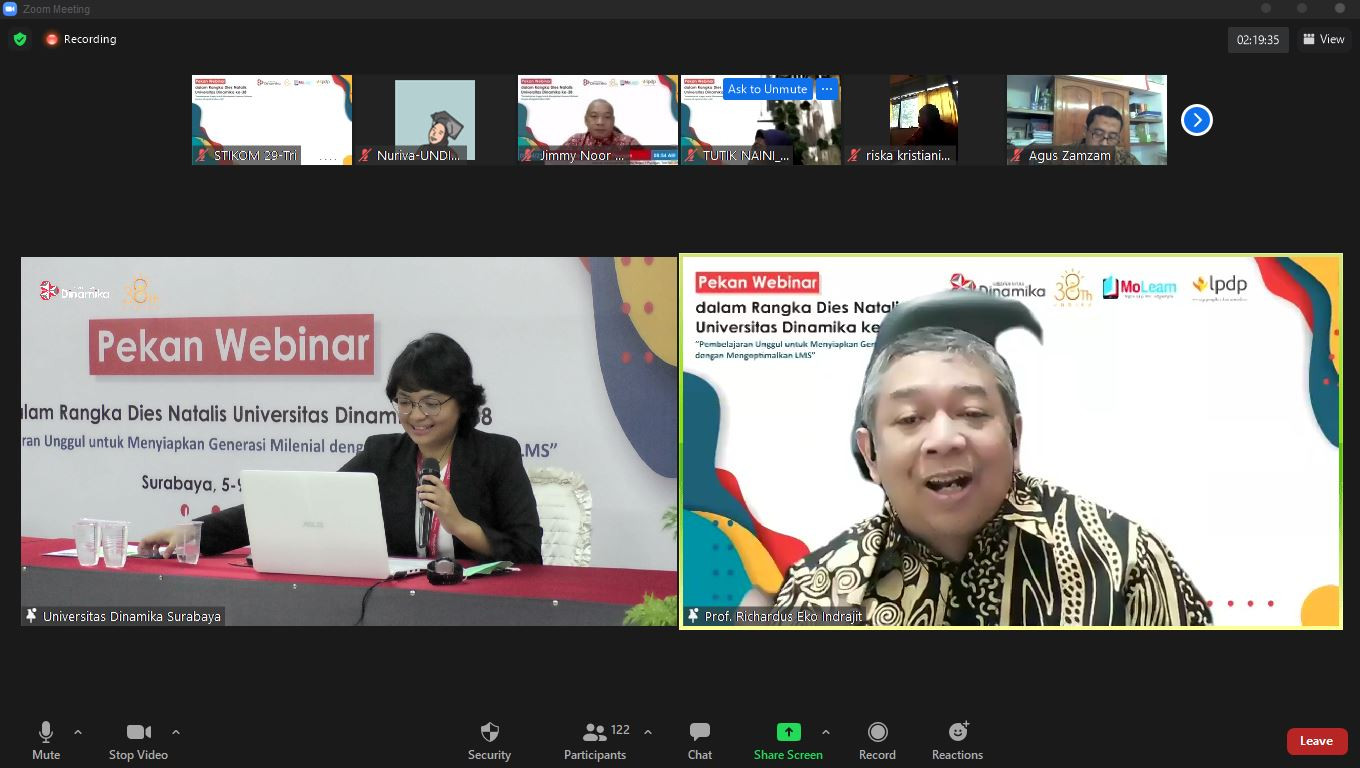Viewport: 1360px width, 768px height.
Task: Click the green Share Screen icon
Action: click(x=788, y=732)
